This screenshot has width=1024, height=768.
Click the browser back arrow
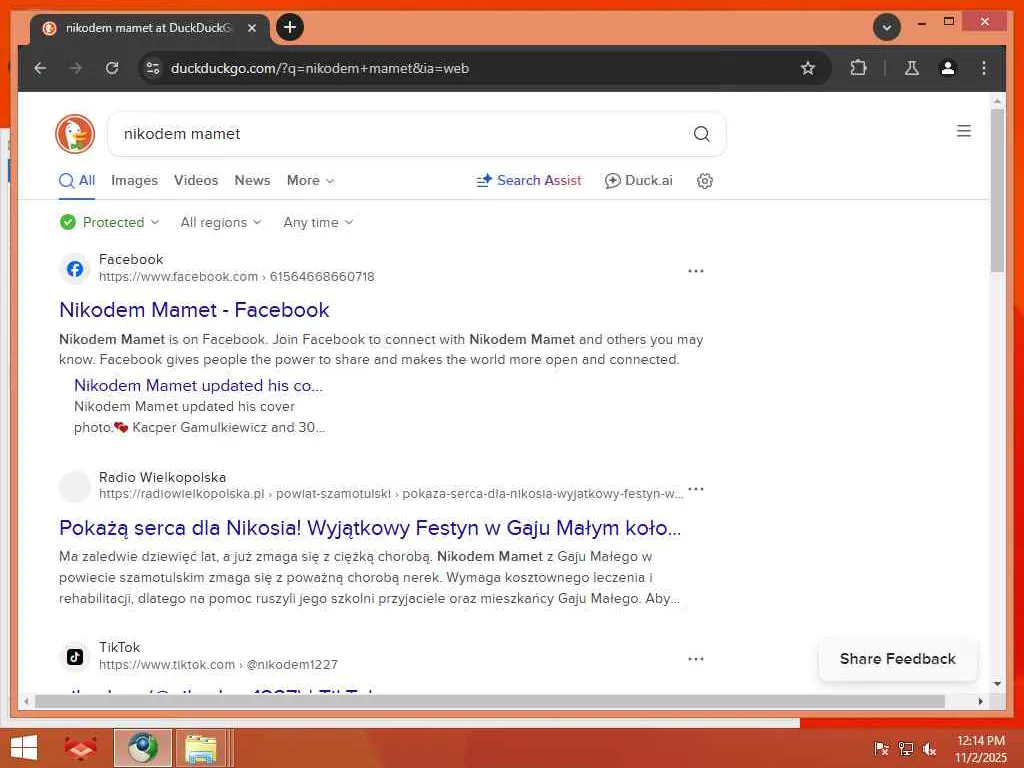click(x=40, y=68)
